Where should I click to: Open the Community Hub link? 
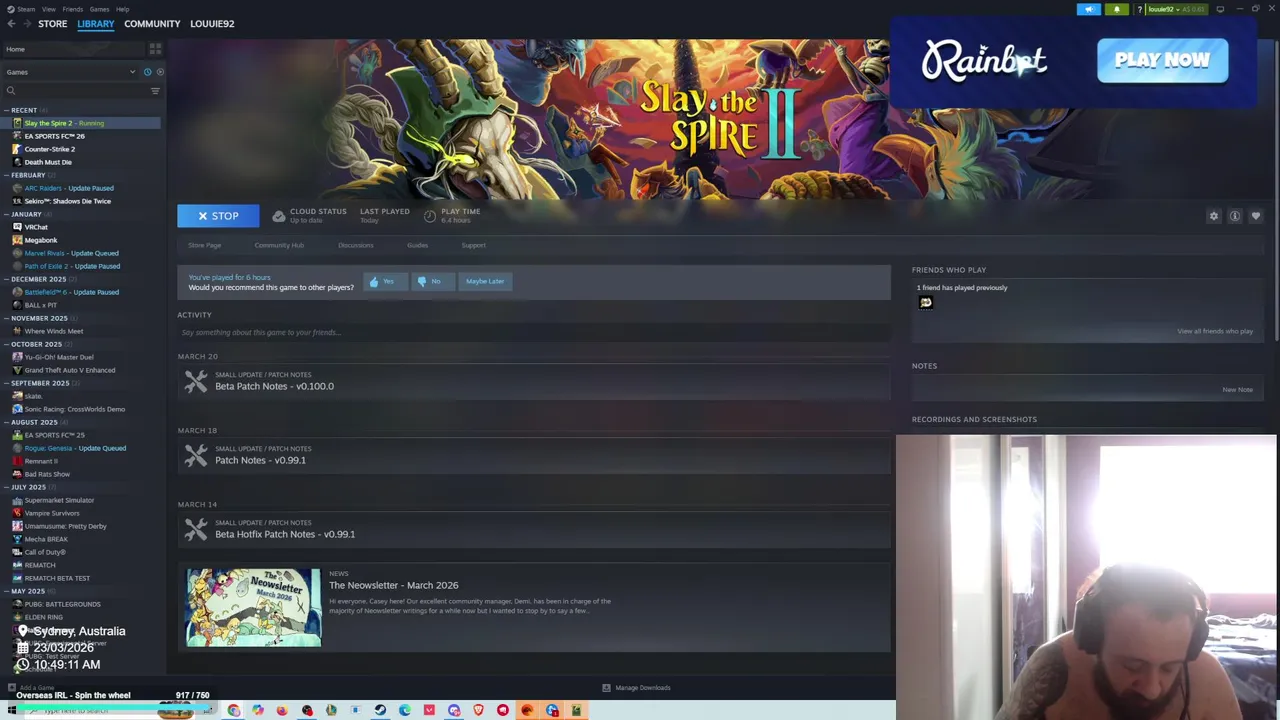click(279, 245)
